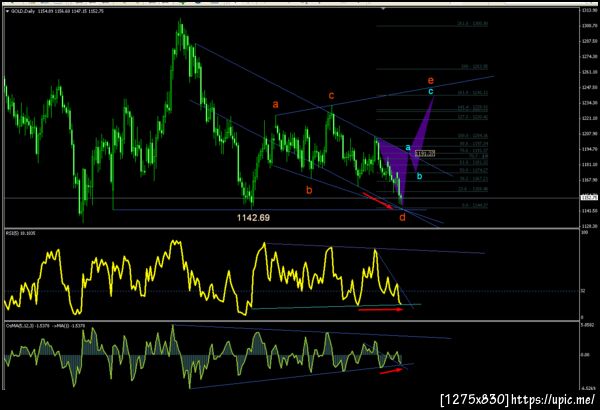600x410 pixels.
Task: Click the 1167.90 value on price axis
Action: click(x=589, y=180)
